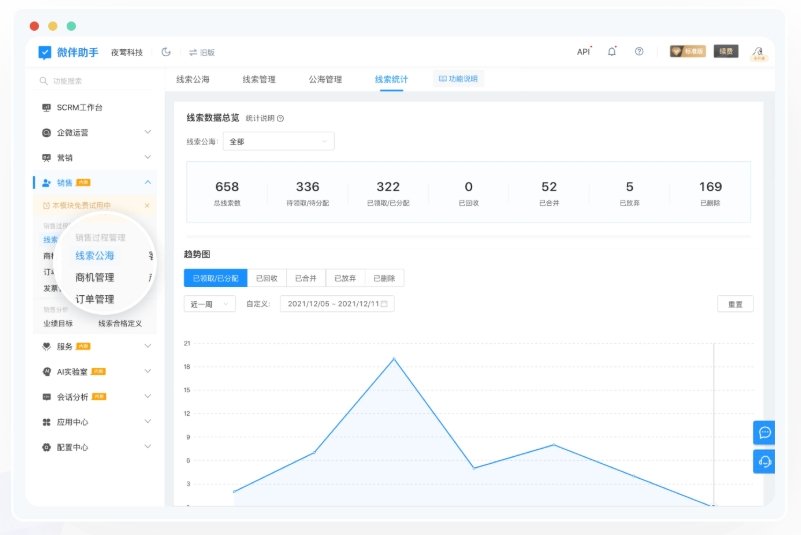Select the 已回收 trend filter
This screenshot has height=535, width=801.
(x=266, y=278)
